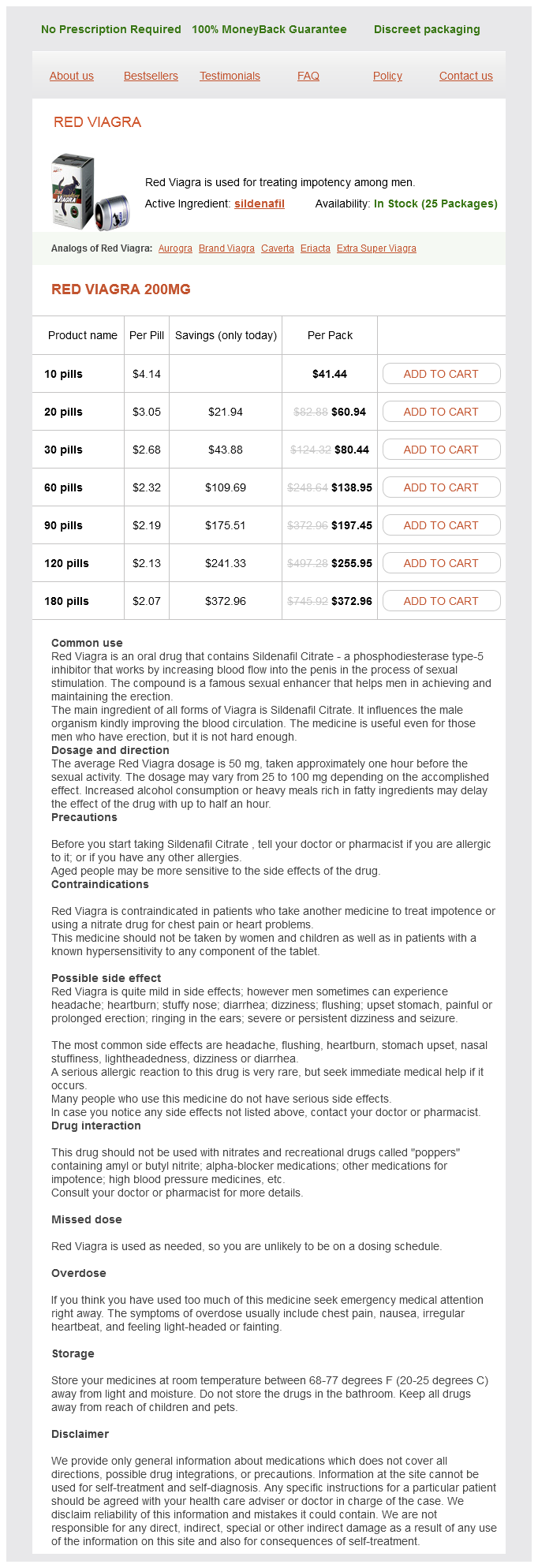Viewport: 538px width, 1568px height.
Task: Add the 20 pills pack to cart
Action: (441, 412)
